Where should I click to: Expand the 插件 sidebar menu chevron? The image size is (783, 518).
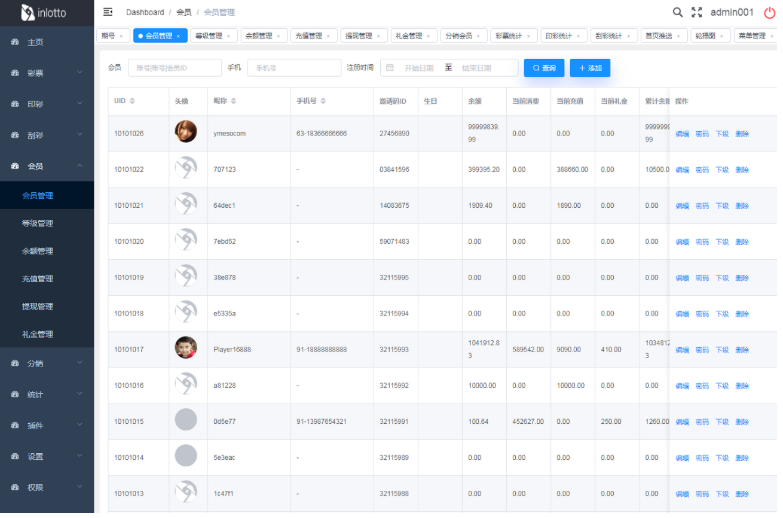pyautogui.click(x=80, y=425)
